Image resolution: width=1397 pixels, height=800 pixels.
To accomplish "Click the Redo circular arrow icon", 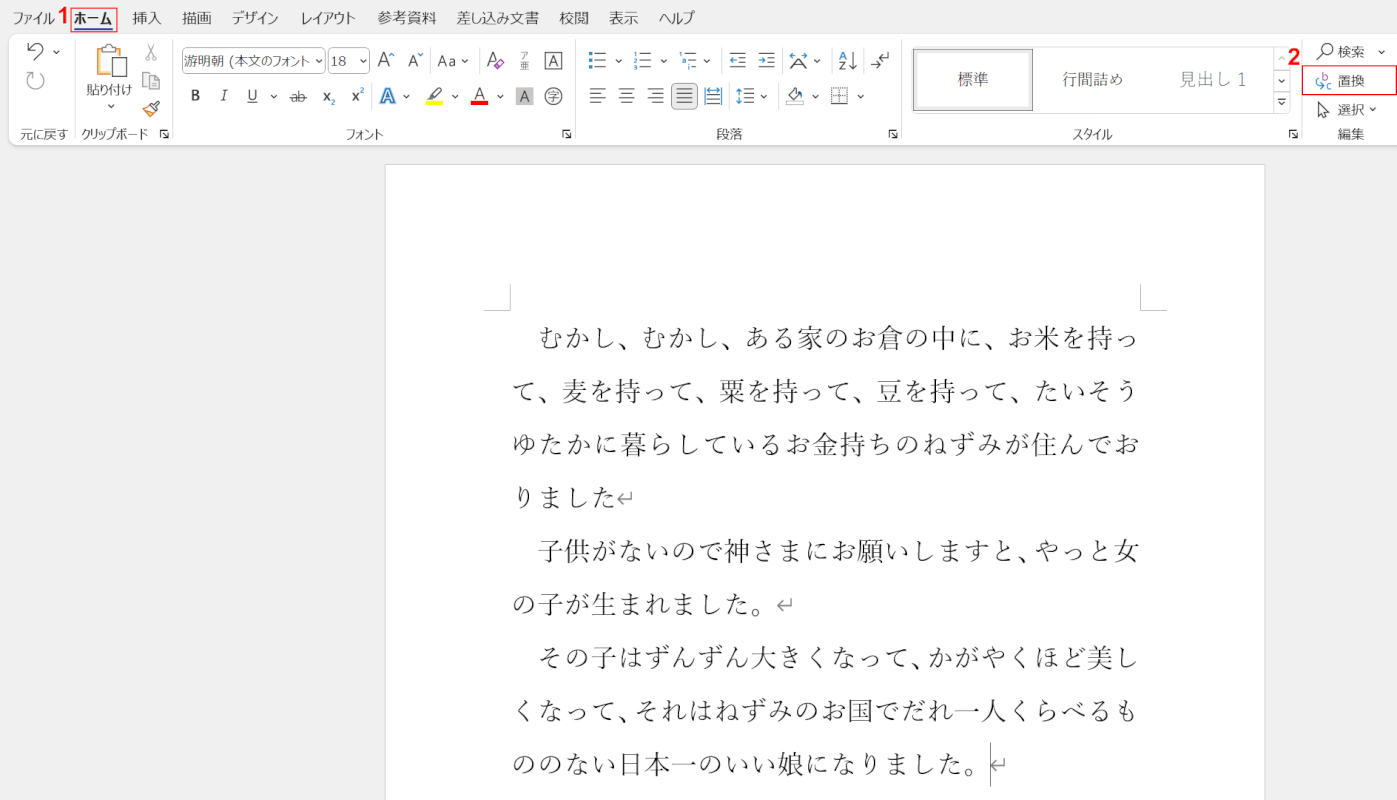I will click(35, 81).
